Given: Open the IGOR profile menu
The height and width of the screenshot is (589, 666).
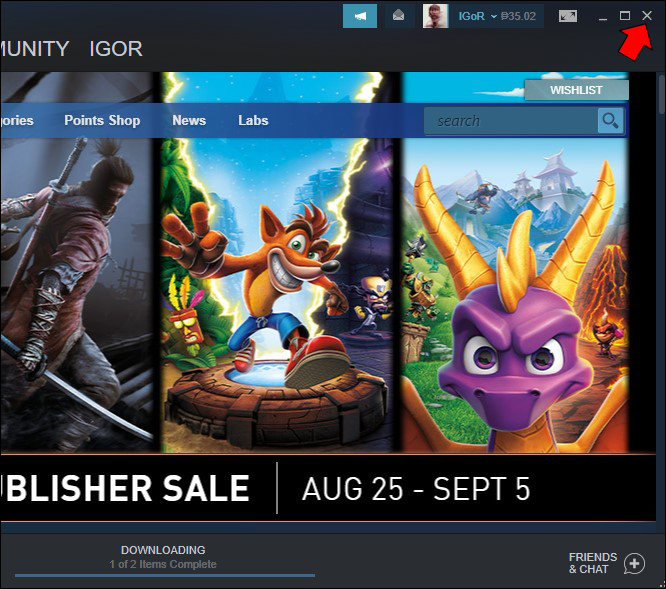Looking at the screenshot, I should point(116,49).
